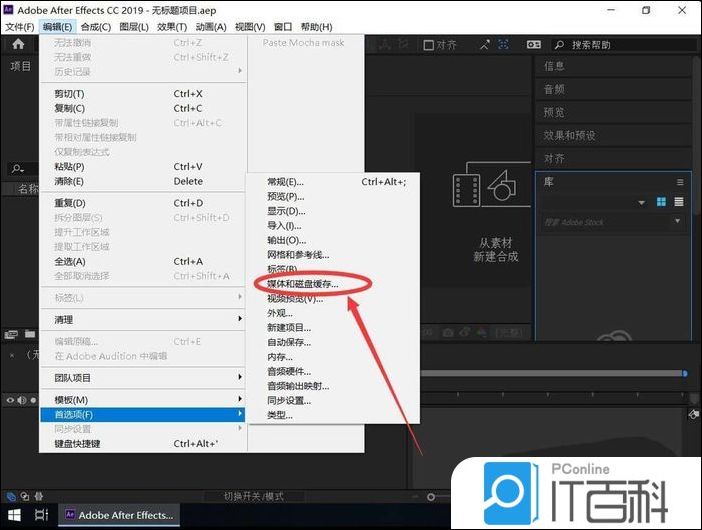Screen dimensions: 702x530
Task: Click the snapshot camera icon in viewer
Action: [449, 332]
